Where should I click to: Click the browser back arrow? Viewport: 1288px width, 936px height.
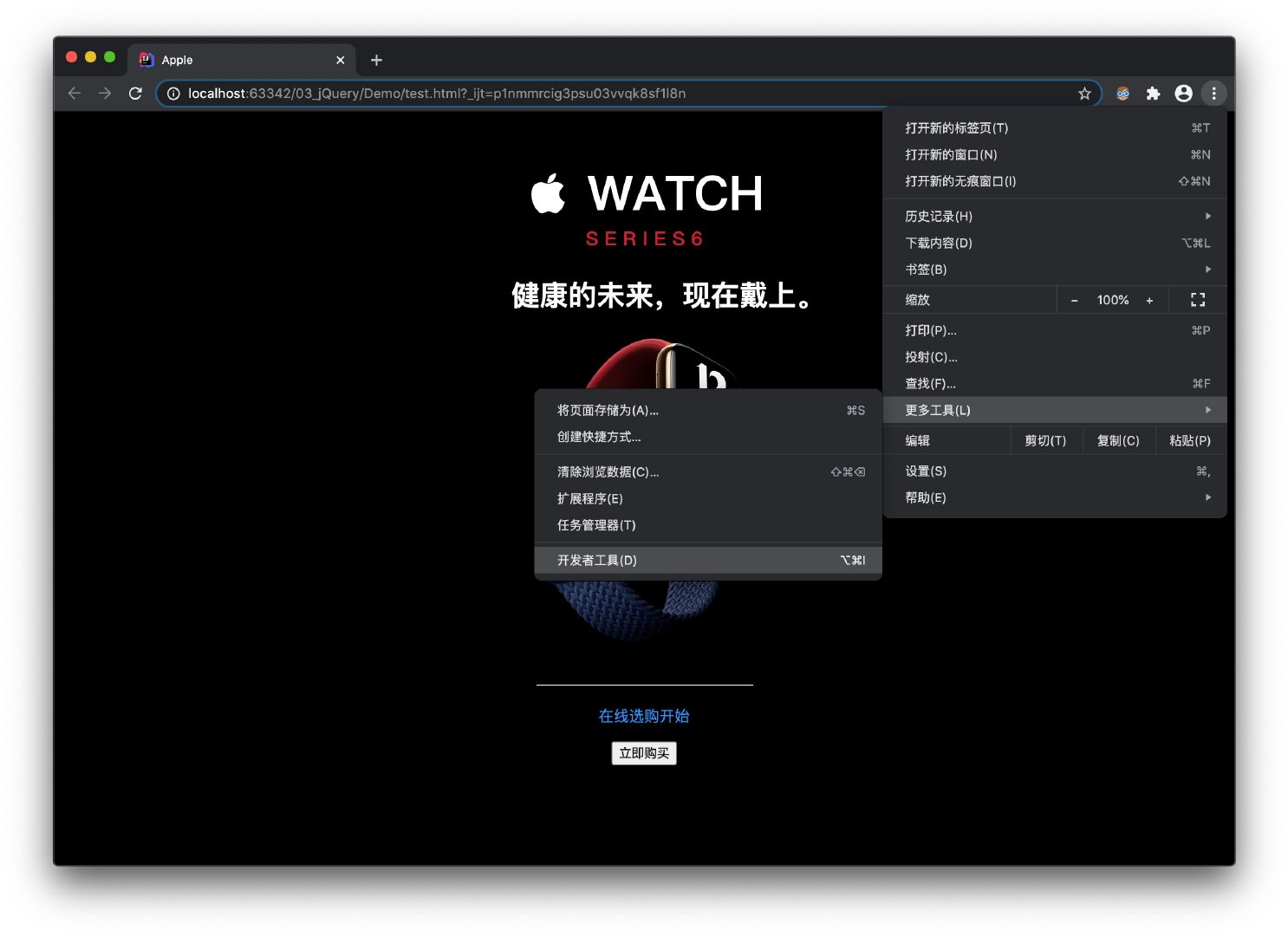(x=75, y=94)
